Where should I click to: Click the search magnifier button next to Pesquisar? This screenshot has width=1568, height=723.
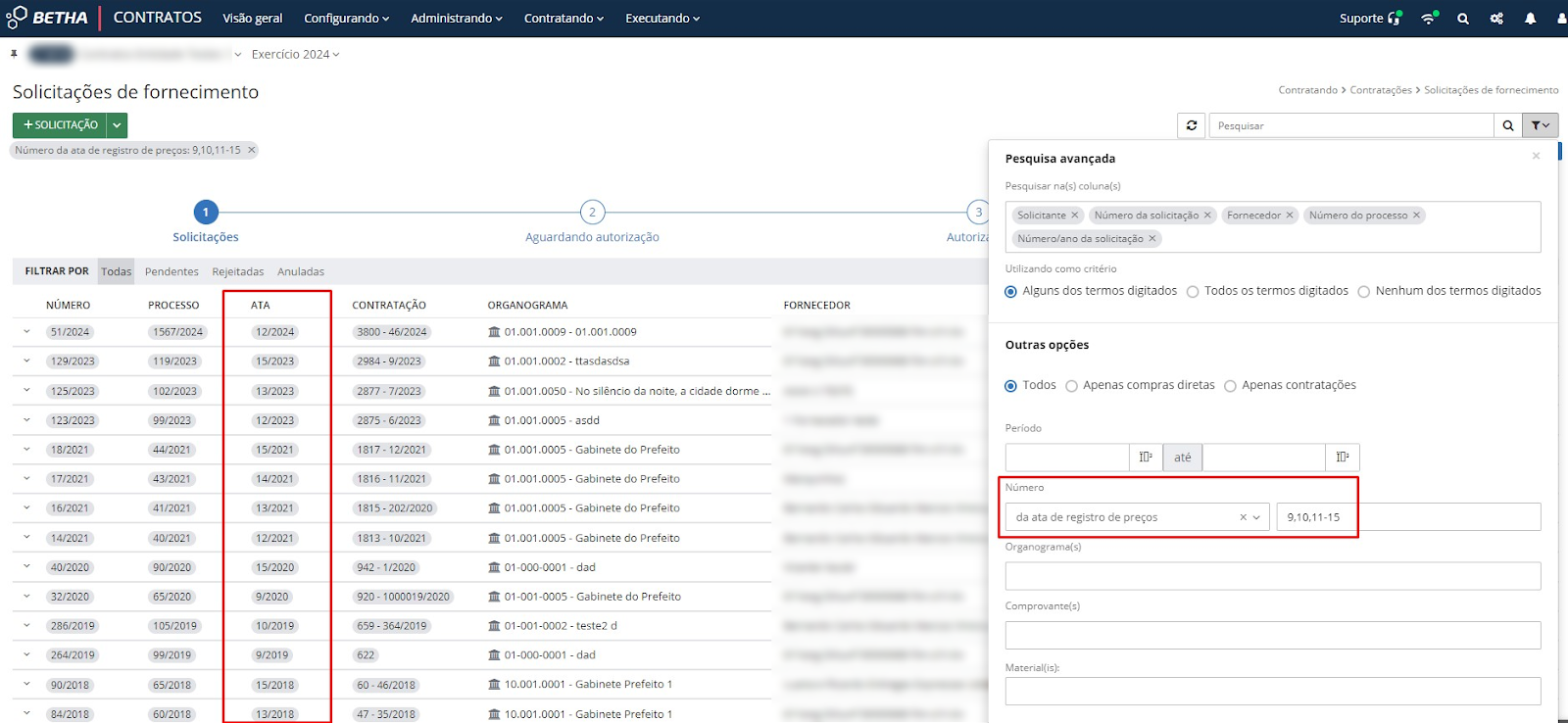[1508, 125]
